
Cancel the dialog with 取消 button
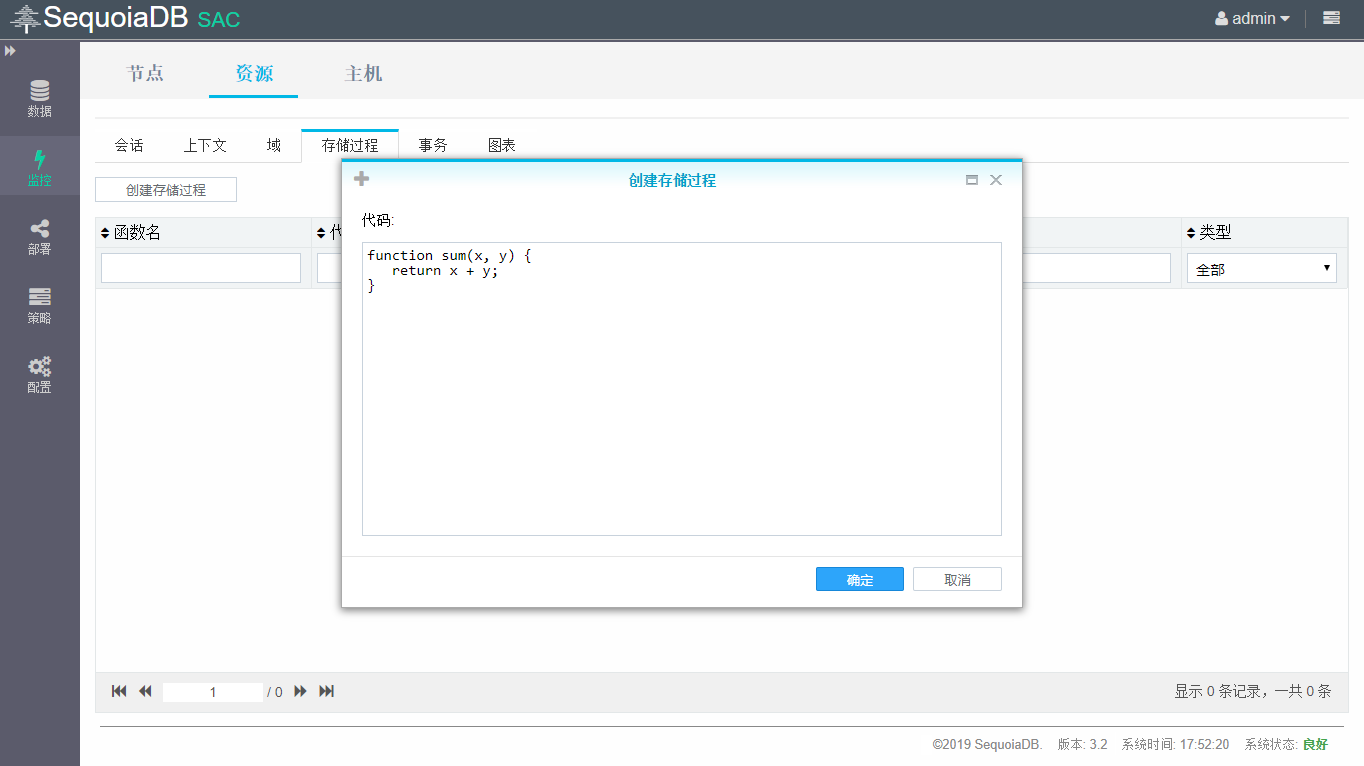point(957,580)
